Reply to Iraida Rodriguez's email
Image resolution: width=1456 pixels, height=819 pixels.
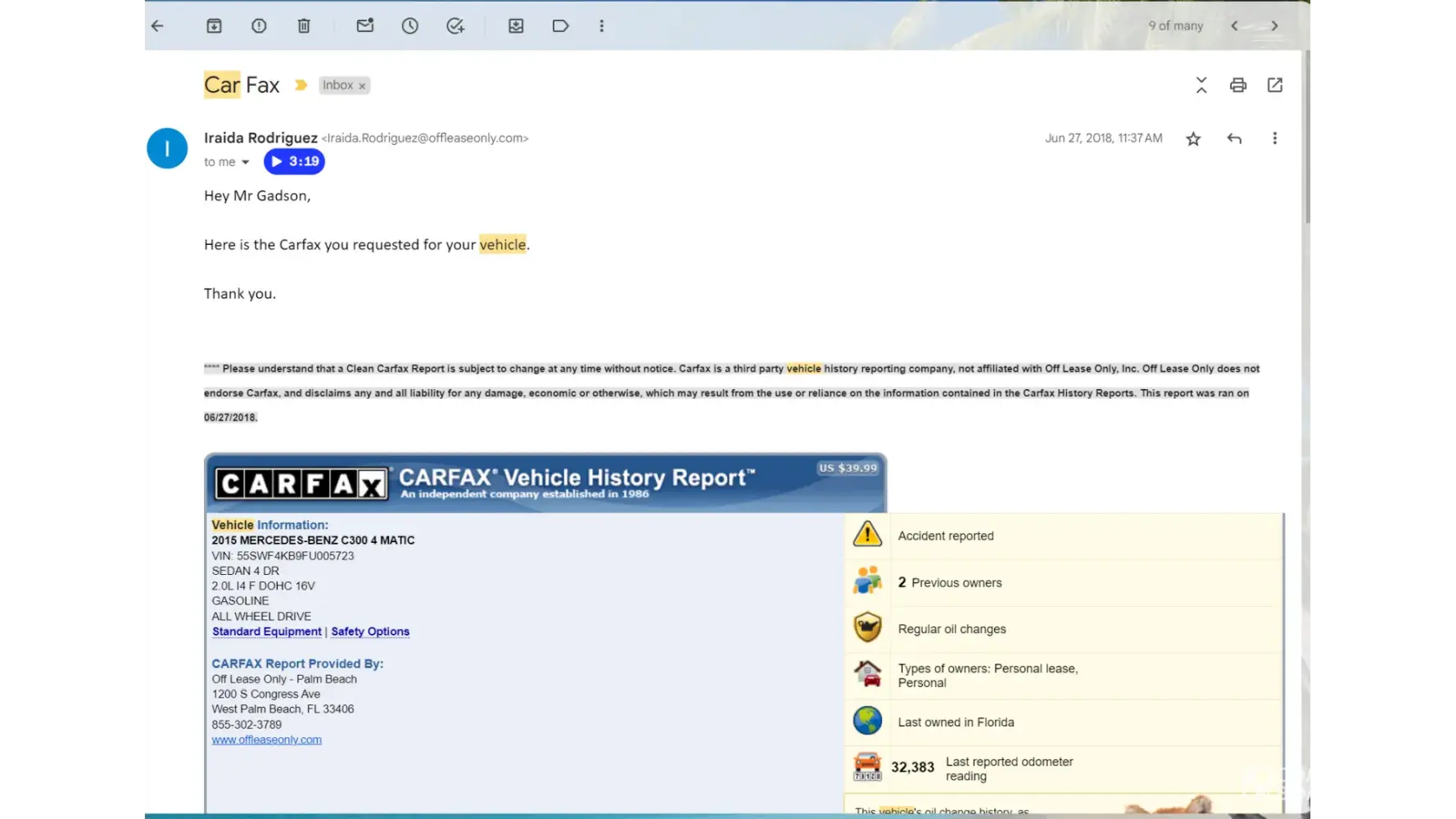(x=1234, y=139)
